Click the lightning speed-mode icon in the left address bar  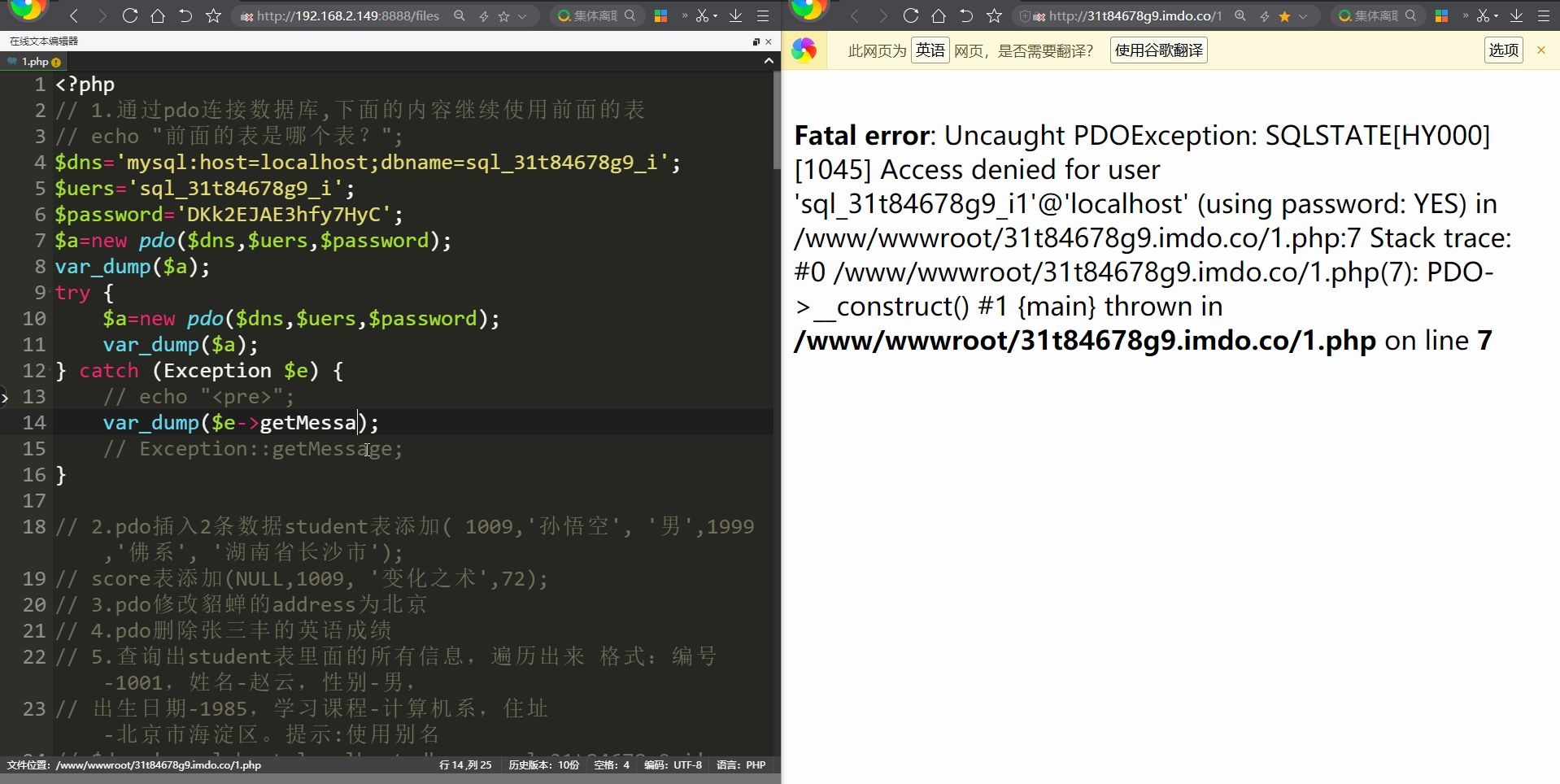[484, 16]
